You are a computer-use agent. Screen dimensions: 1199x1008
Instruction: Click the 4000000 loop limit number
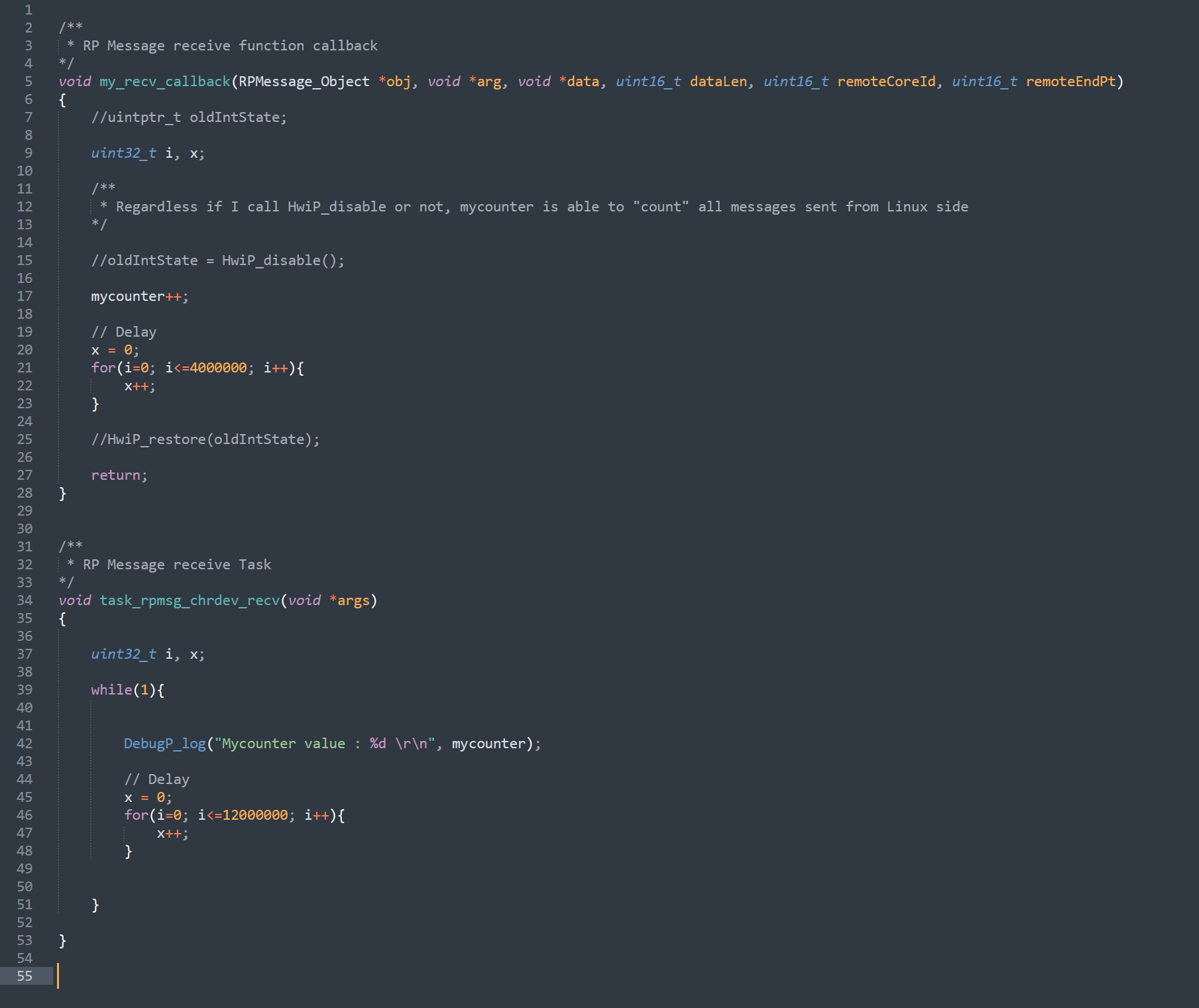(218, 368)
